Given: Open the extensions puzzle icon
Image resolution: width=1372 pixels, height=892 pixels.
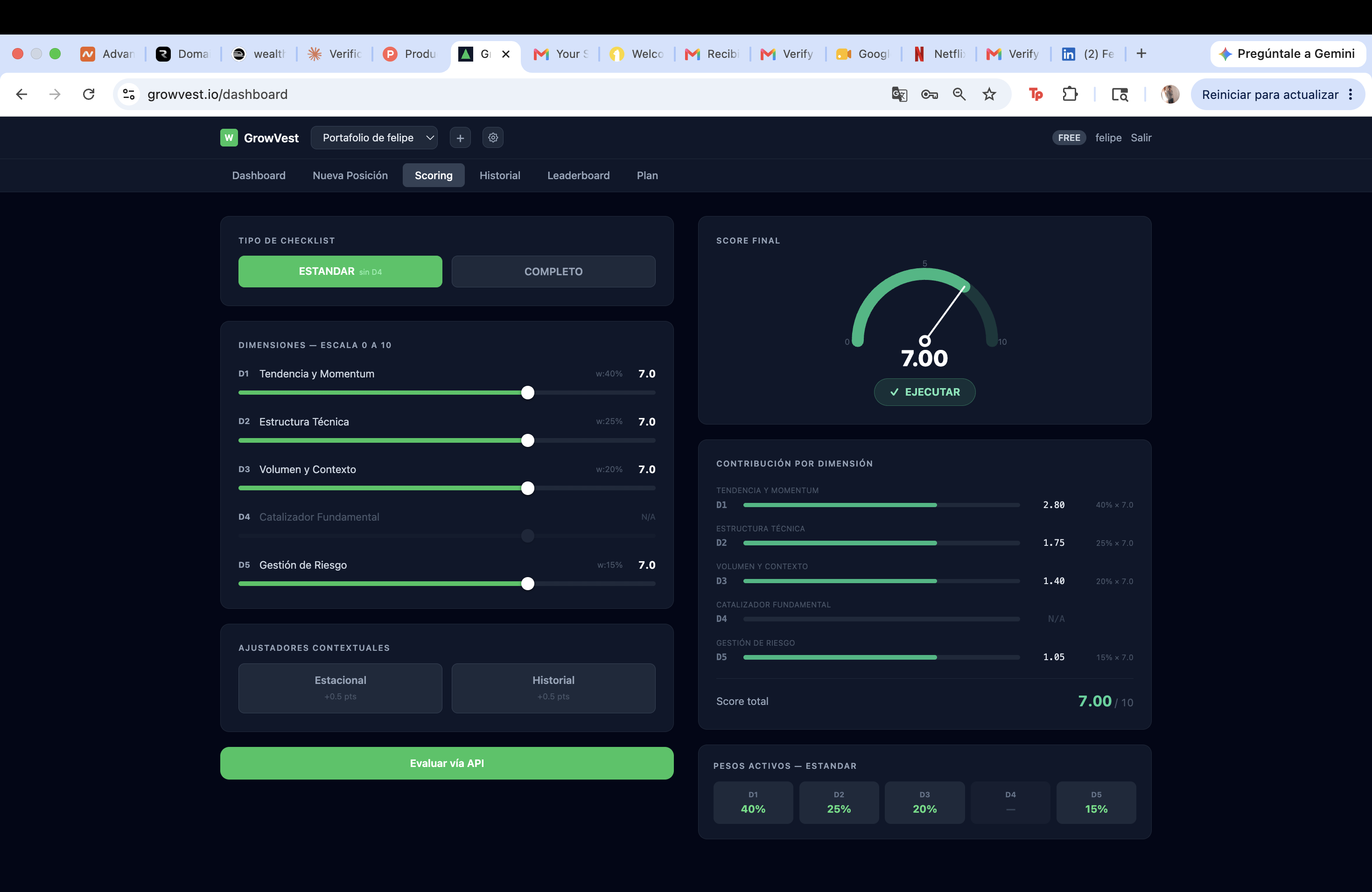Looking at the screenshot, I should pyautogui.click(x=1070, y=94).
